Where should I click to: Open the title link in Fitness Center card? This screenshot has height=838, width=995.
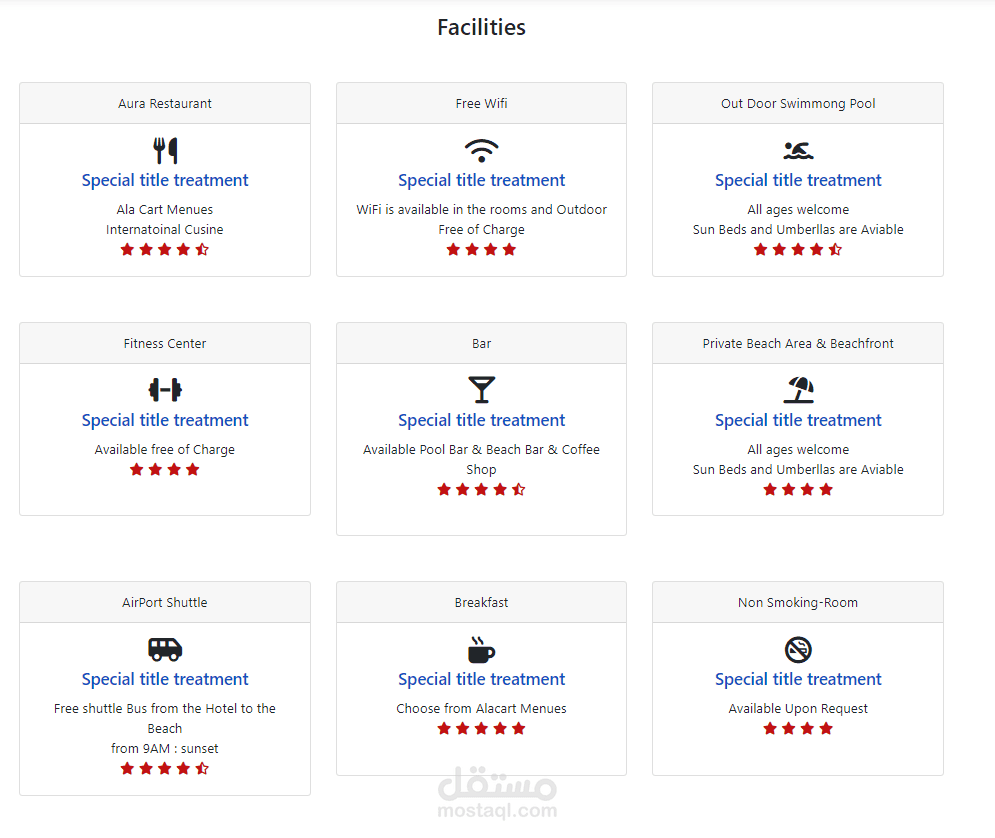[x=165, y=420]
